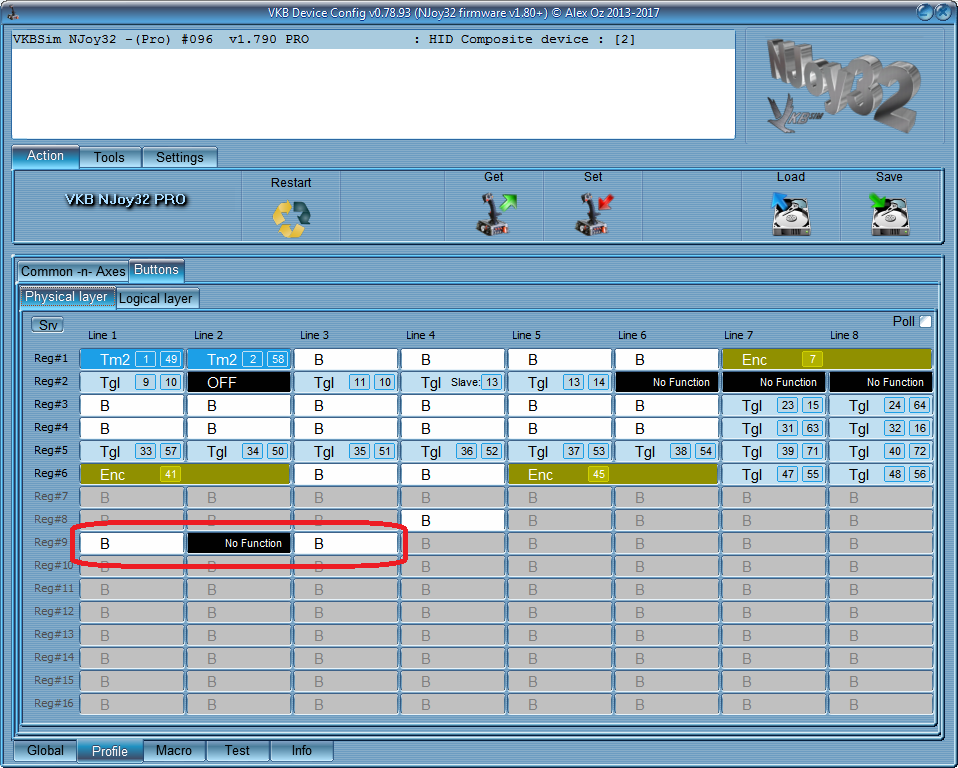The image size is (958, 768).
Task: Click Reg#1 Line 2 Tm2 cell
Action: [239, 359]
